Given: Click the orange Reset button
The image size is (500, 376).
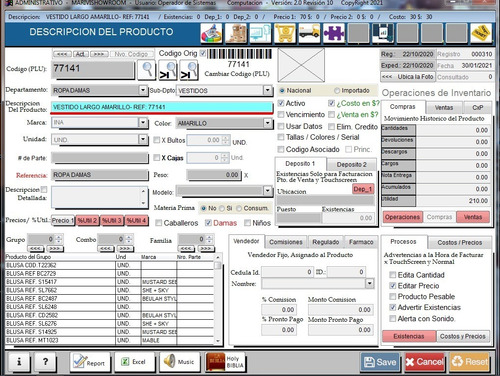Looking at the screenshot, I should pyautogui.click(x=470, y=362).
